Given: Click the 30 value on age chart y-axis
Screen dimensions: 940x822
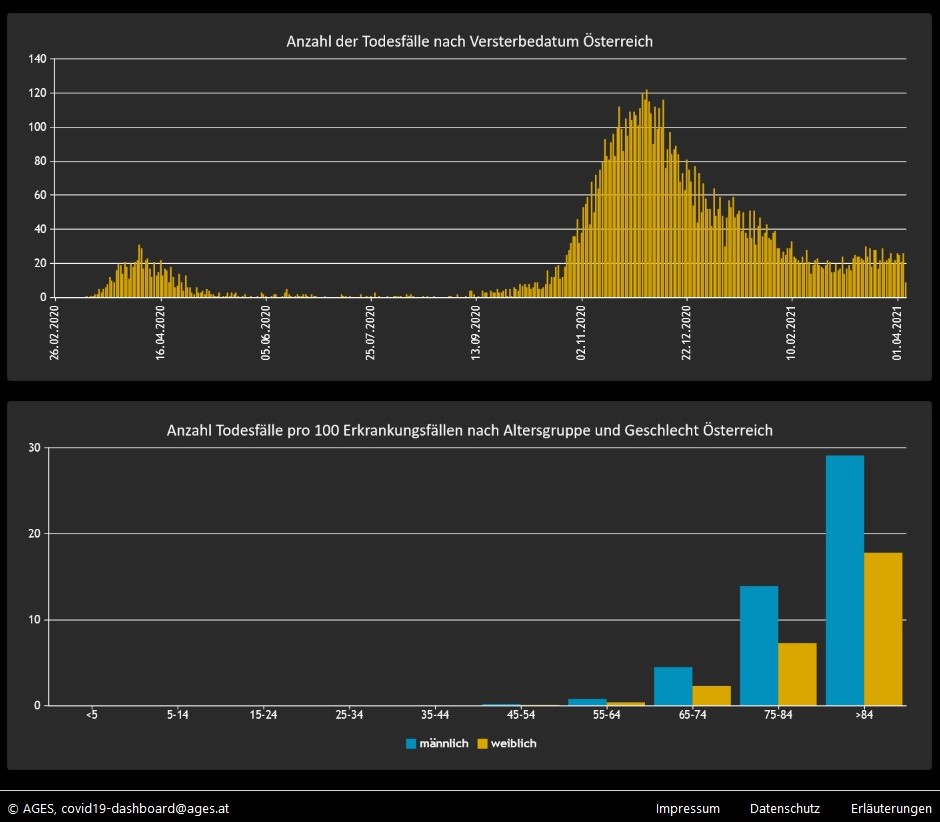Looking at the screenshot, I should coord(35,448).
